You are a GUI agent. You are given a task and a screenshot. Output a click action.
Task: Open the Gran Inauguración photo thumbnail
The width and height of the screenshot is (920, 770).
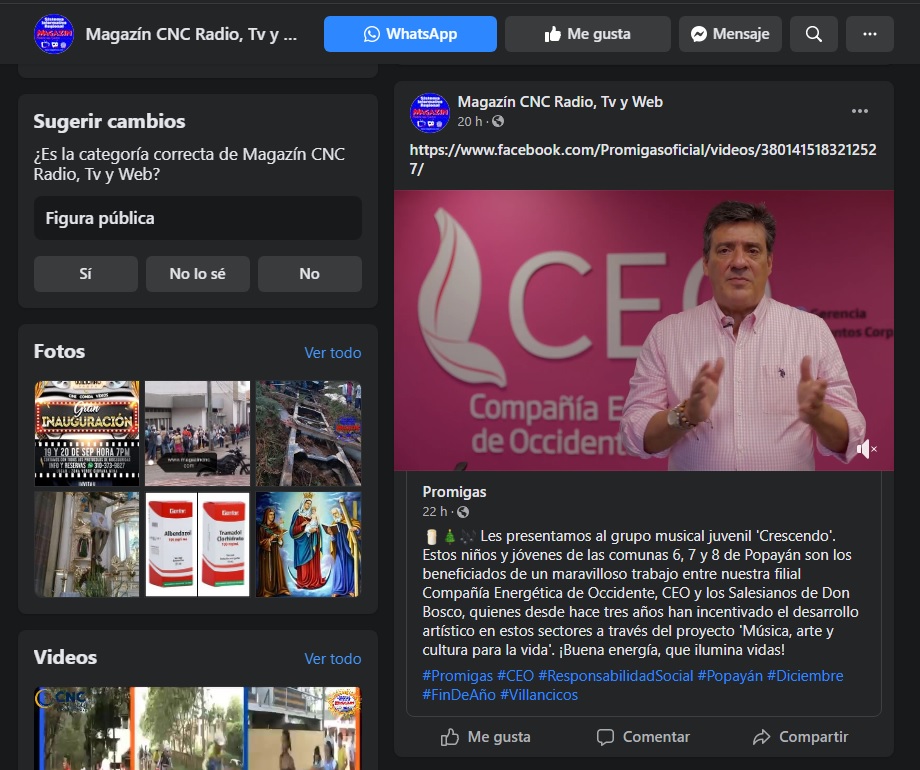(x=87, y=433)
